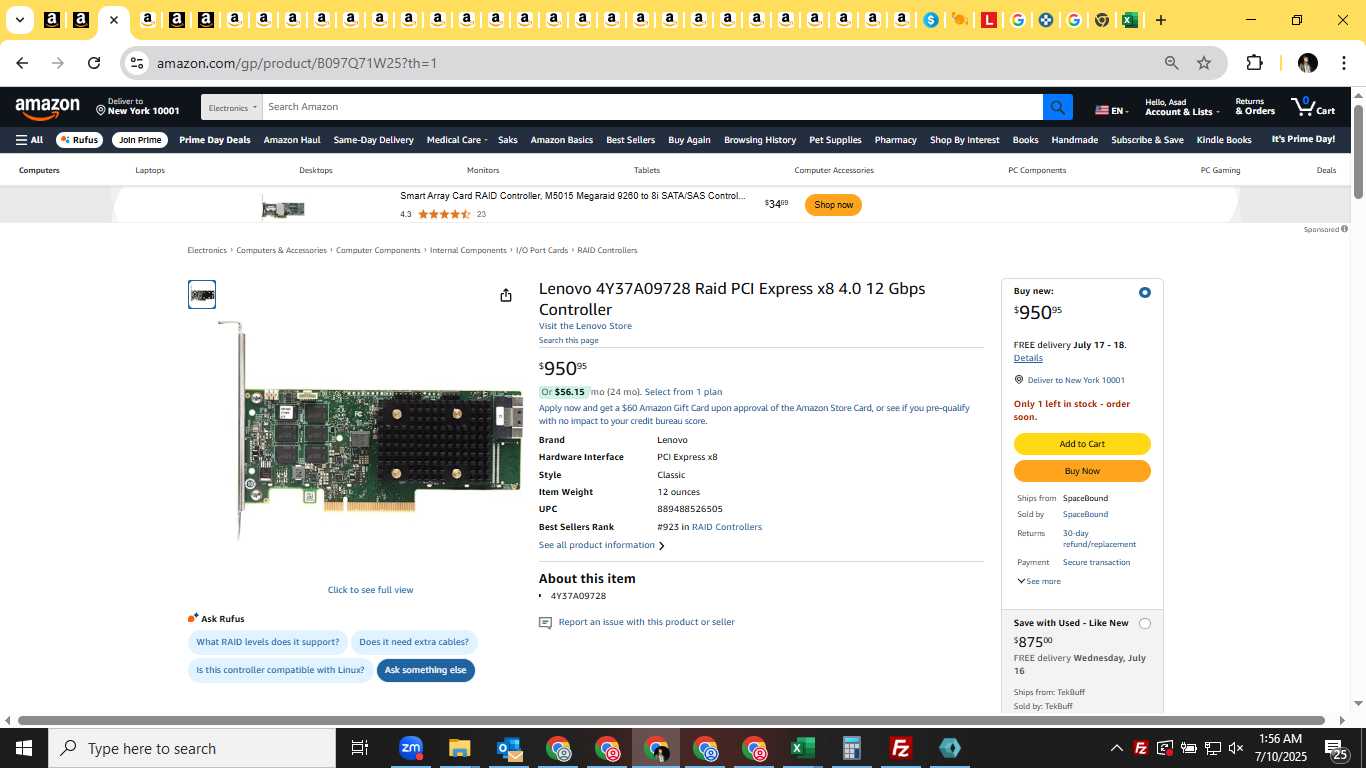Viewport: 1366px width, 768px height.
Task: Open Calculator from the taskbar
Action: (852, 748)
